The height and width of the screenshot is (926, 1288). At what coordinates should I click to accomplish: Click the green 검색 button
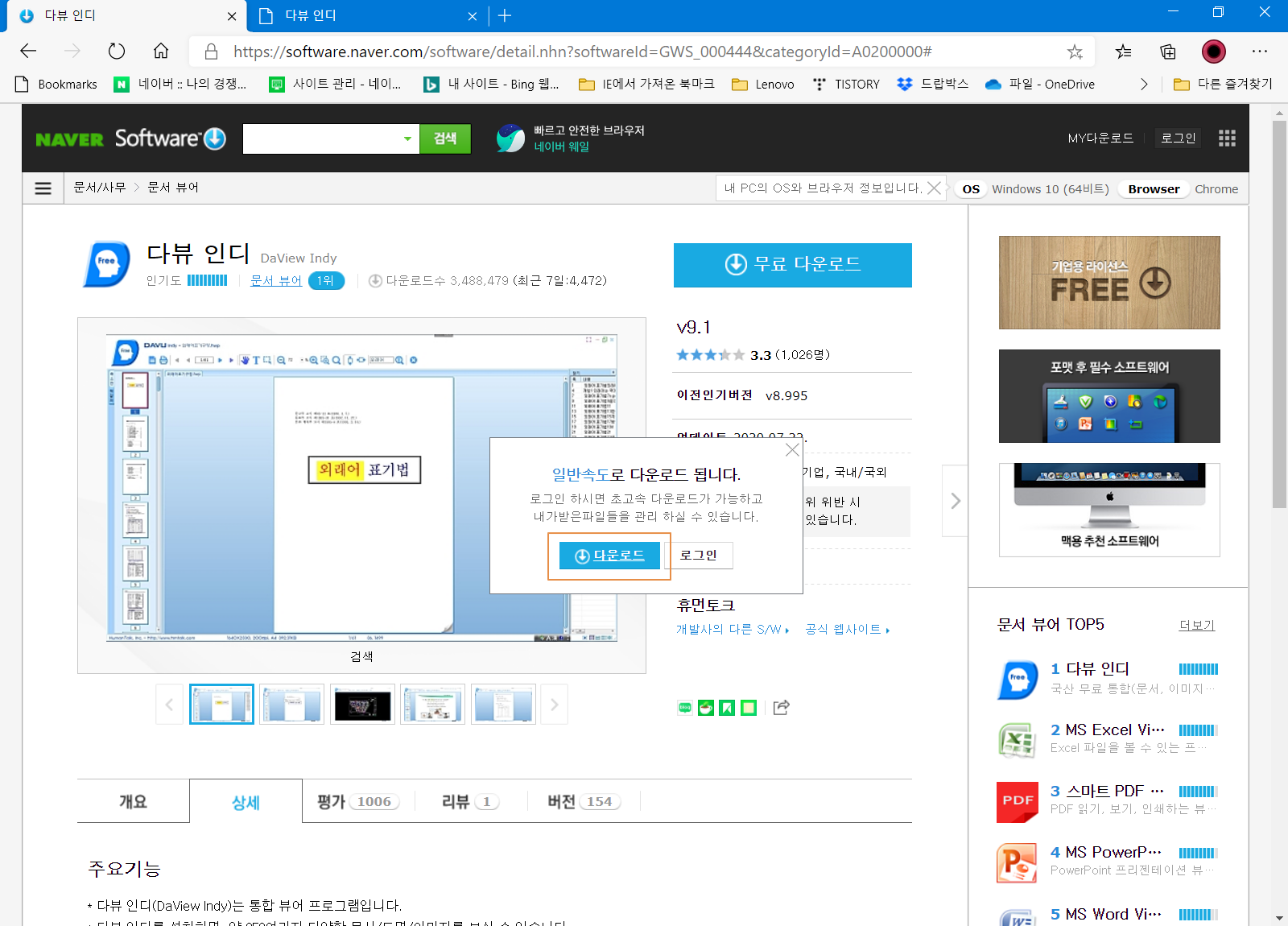pos(445,138)
